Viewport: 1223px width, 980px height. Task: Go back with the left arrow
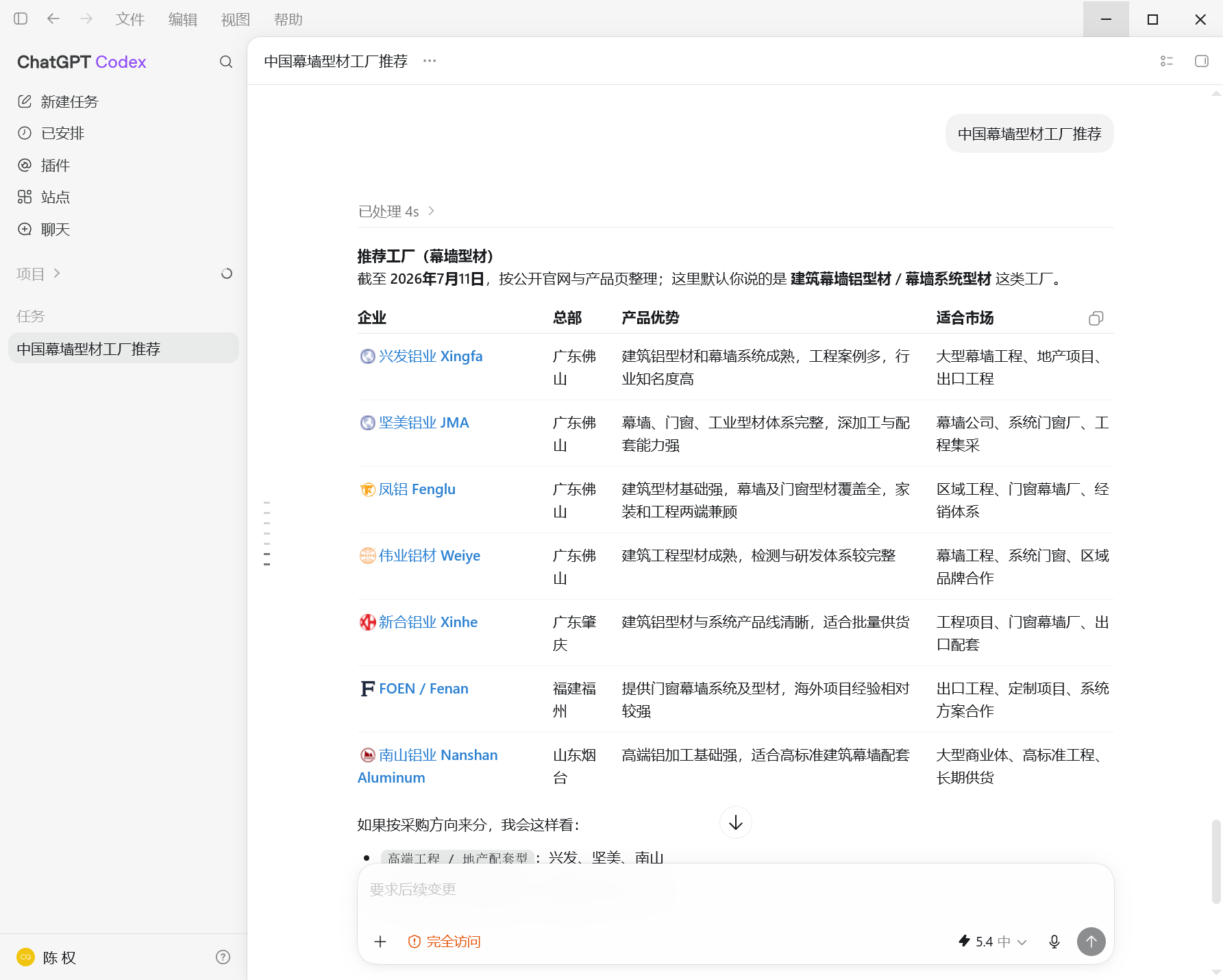[53, 19]
